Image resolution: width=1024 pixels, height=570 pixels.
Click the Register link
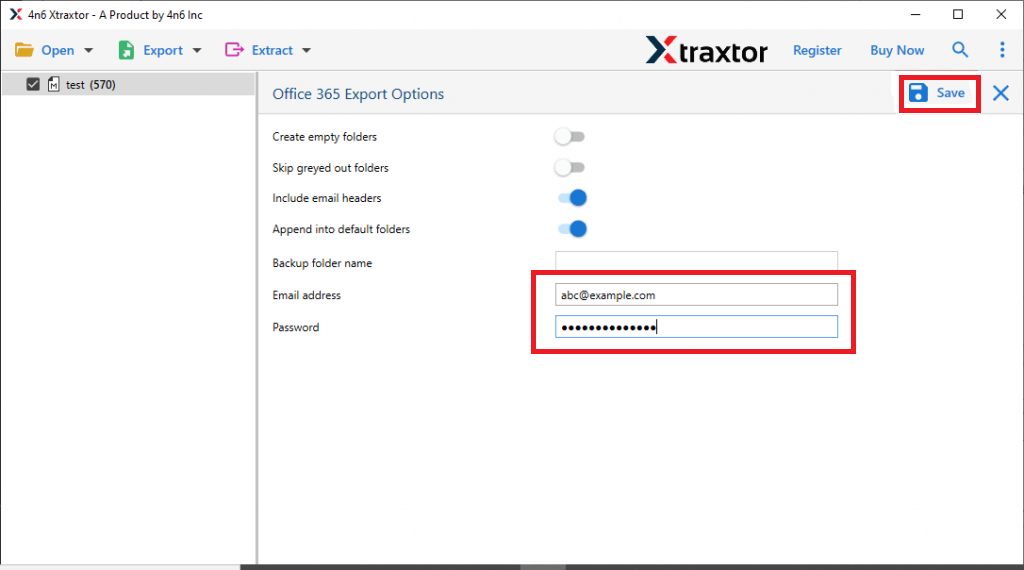click(x=817, y=50)
